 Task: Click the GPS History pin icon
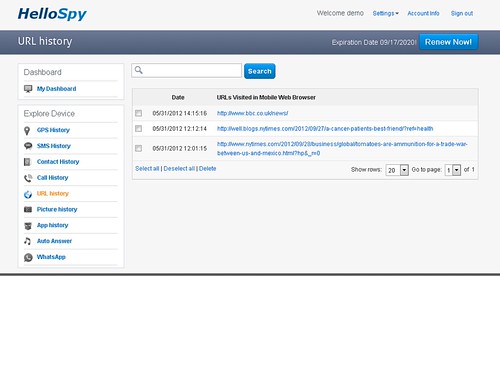coord(27,131)
